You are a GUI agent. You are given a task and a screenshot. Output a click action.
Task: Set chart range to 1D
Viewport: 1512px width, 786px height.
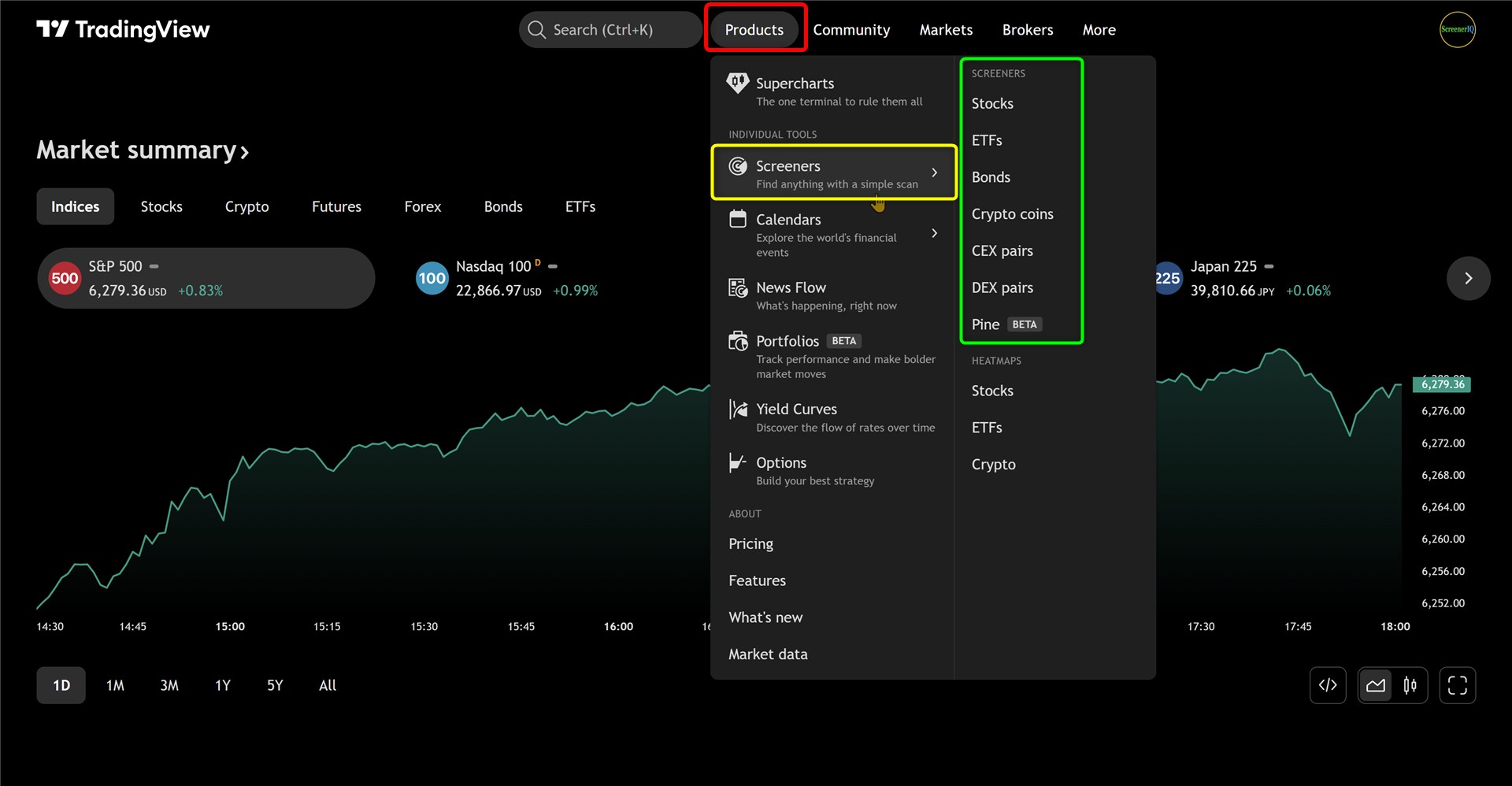point(61,685)
